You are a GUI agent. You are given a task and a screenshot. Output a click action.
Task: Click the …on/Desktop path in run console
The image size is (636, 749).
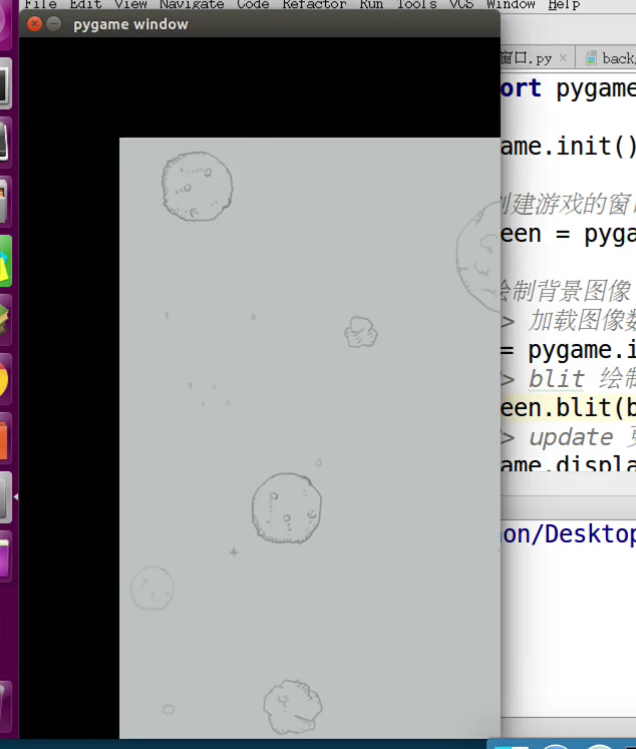[568, 534]
